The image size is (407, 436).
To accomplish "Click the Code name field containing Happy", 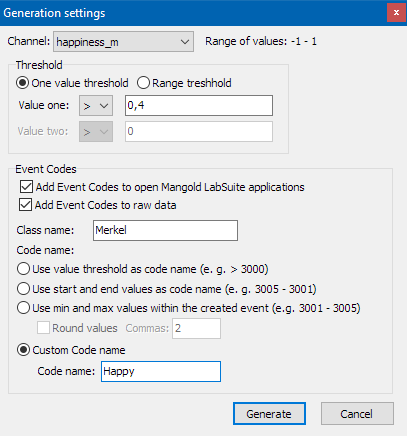I will click(x=161, y=372).
